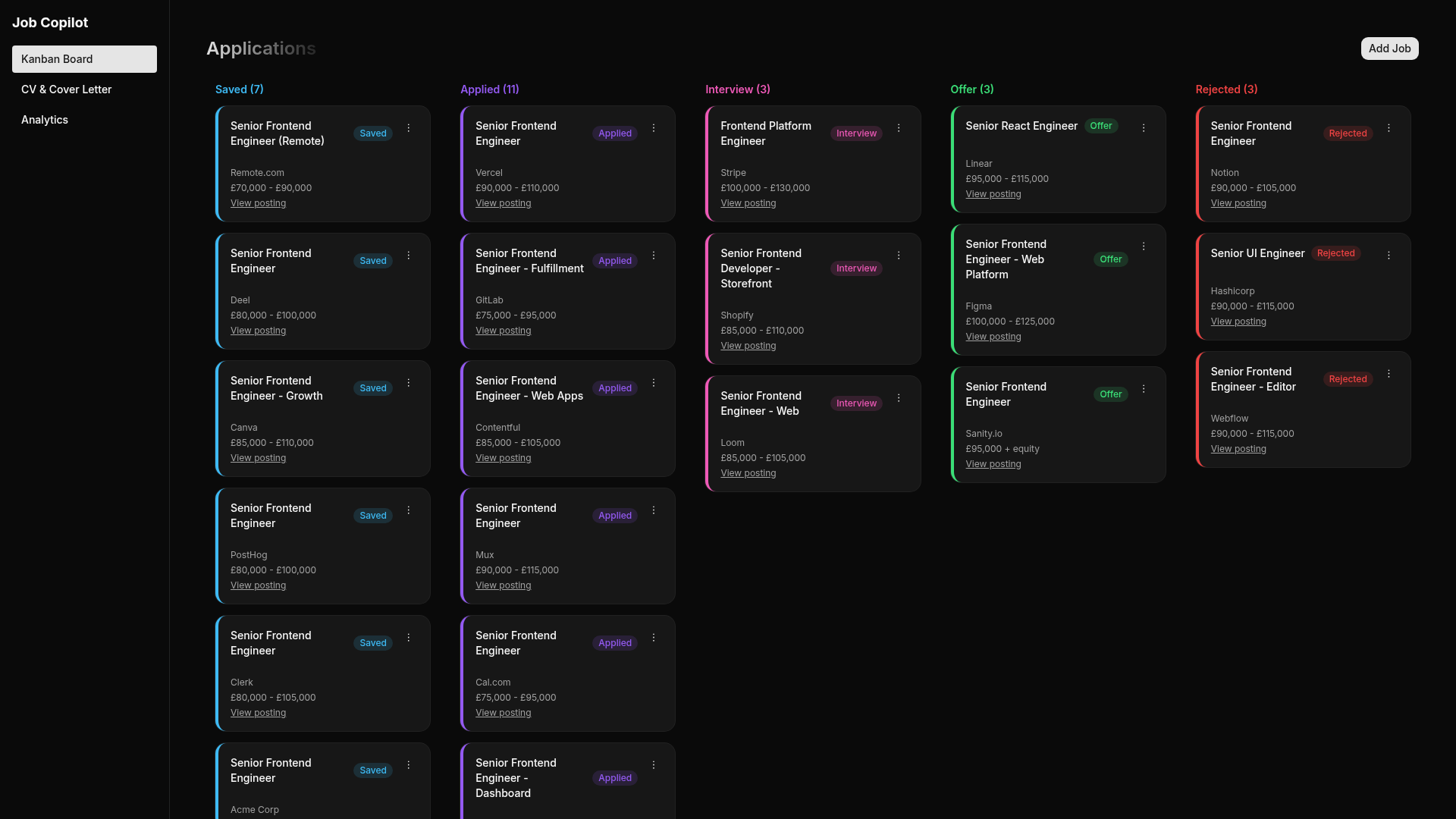Open kebab menu on Contentful card
This screenshot has height=819, width=1456.
point(654,383)
